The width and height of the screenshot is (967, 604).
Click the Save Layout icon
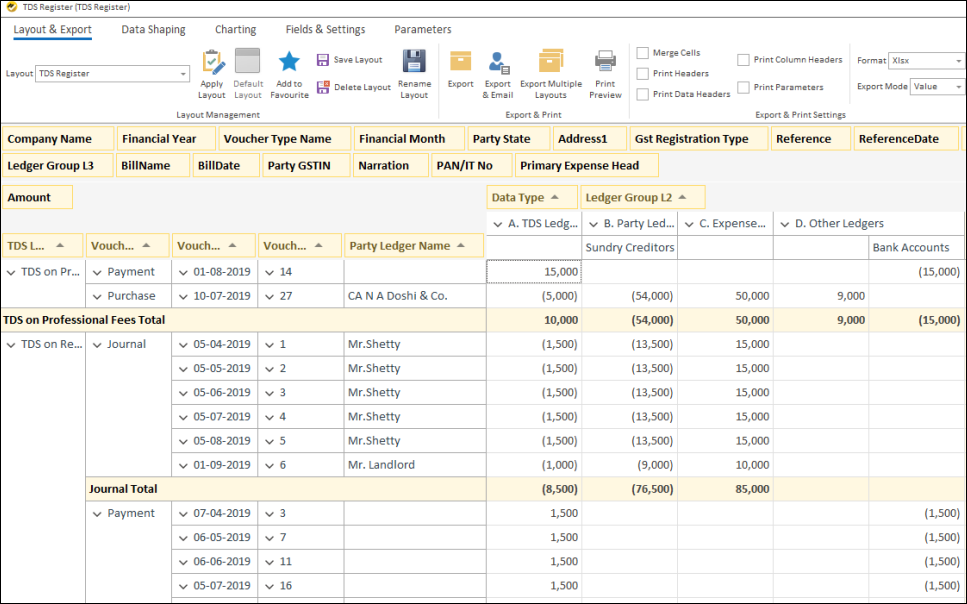pyautogui.click(x=323, y=60)
